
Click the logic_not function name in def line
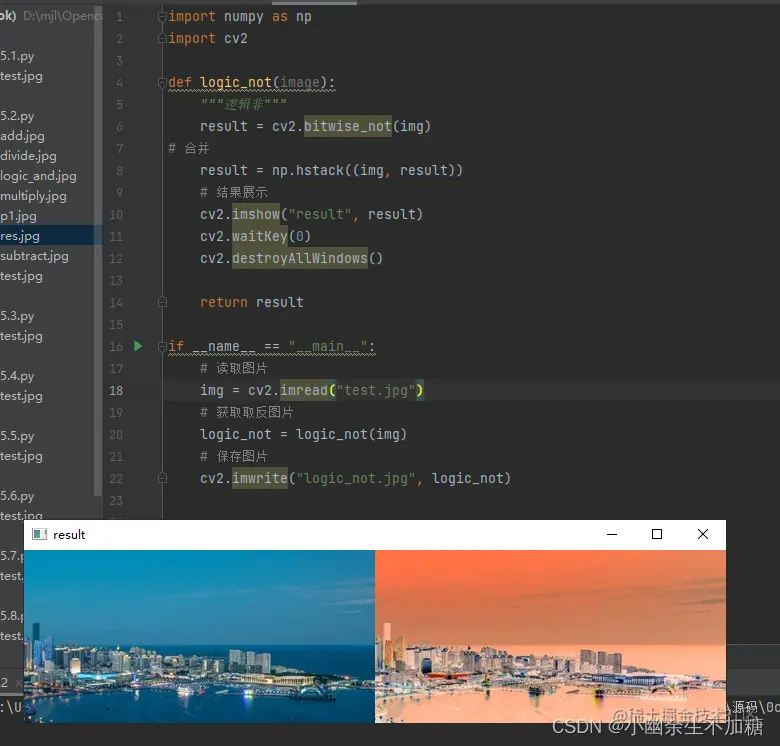(236, 82)
